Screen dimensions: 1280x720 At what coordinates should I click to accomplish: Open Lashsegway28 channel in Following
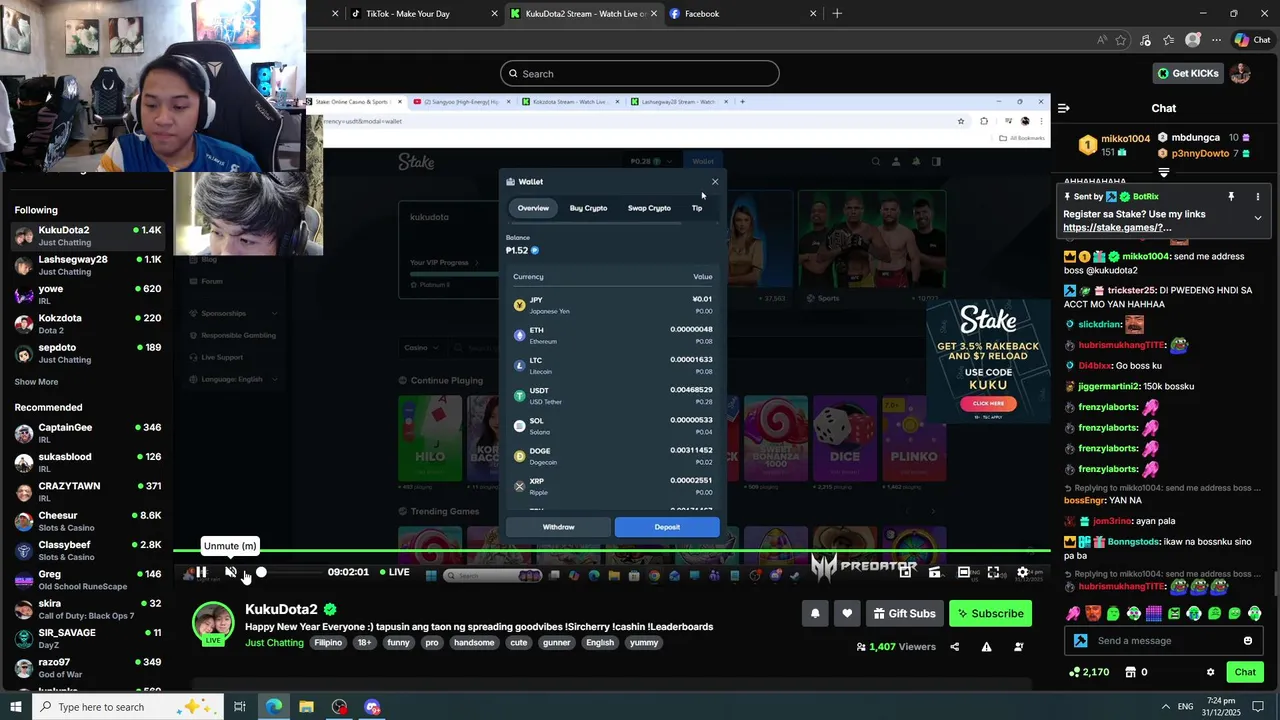coord(88,265)
